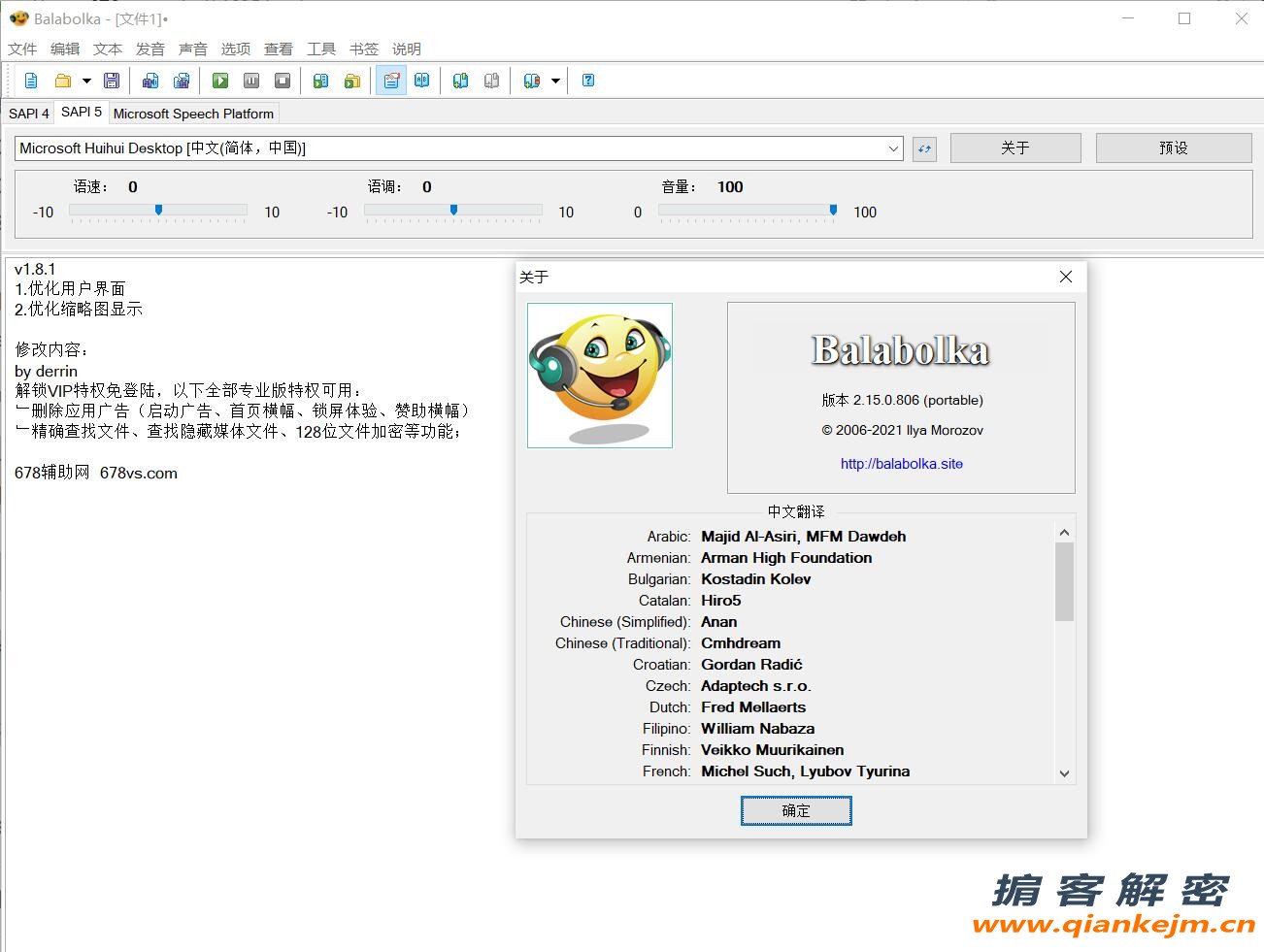This screenshot has width=1264, height=952.
Task: Click the translator name Majid Al-Asiri, MFM Dawdeh
Action: coord(804,537)
